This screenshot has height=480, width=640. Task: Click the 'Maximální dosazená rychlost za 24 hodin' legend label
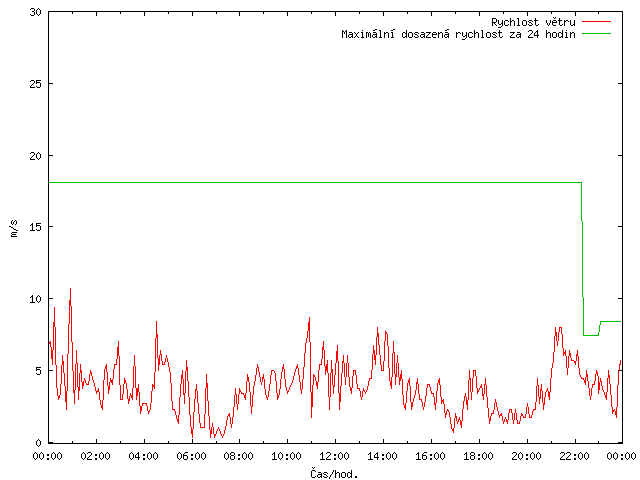tap(458, 34)
